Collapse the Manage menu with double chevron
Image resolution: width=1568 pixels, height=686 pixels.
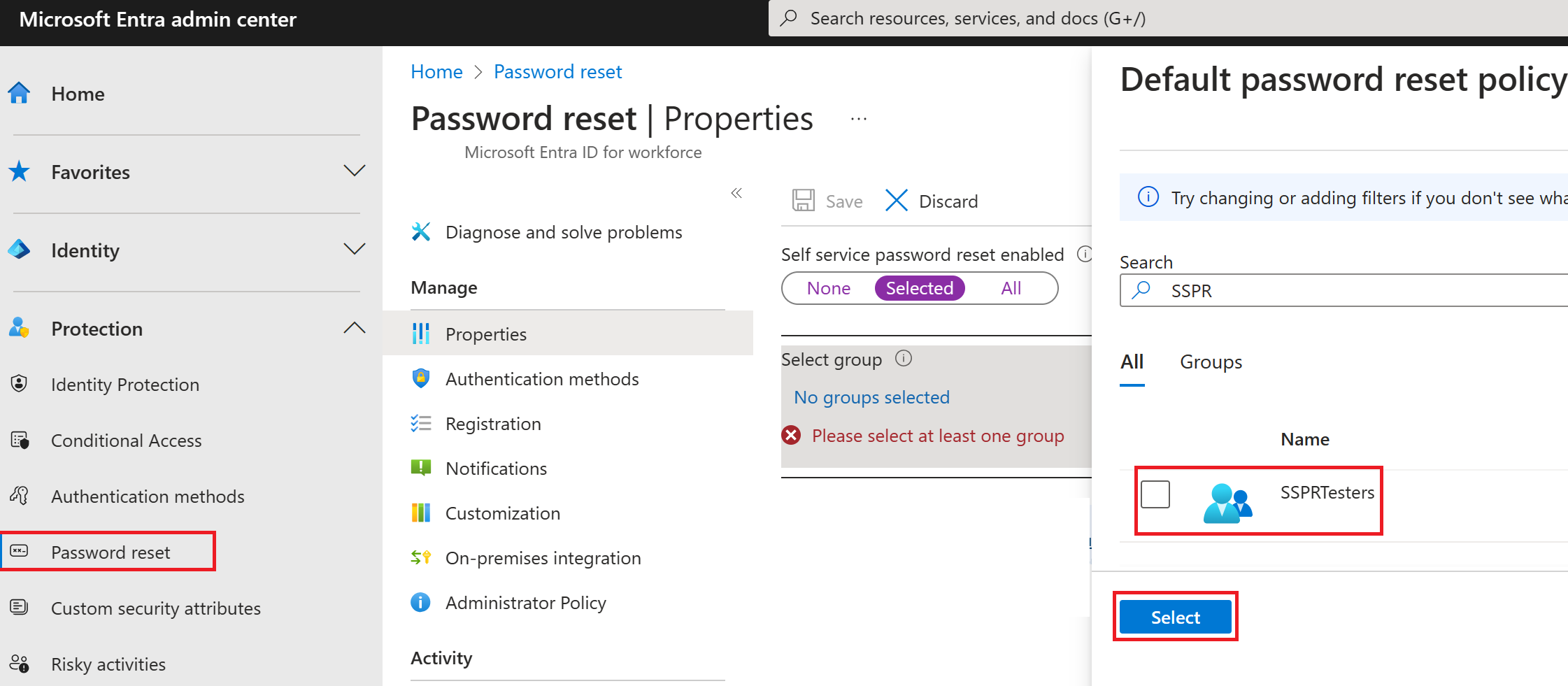tap(736, 193)
